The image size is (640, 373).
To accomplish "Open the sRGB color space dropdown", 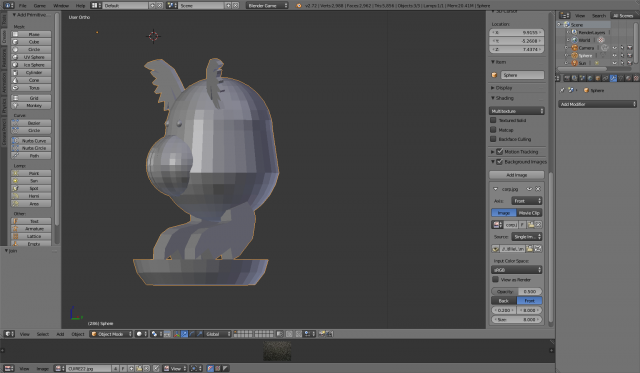I will [x=517, y=270].
